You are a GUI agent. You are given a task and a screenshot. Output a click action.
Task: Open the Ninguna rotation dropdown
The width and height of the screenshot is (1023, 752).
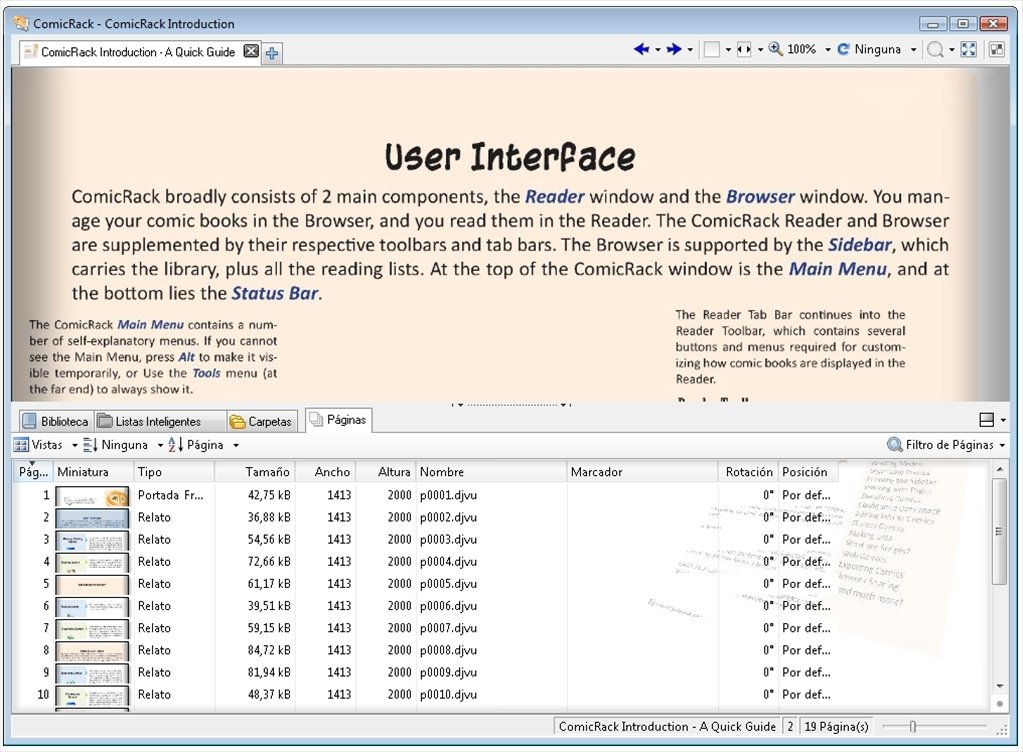click(x=913, y=50)
